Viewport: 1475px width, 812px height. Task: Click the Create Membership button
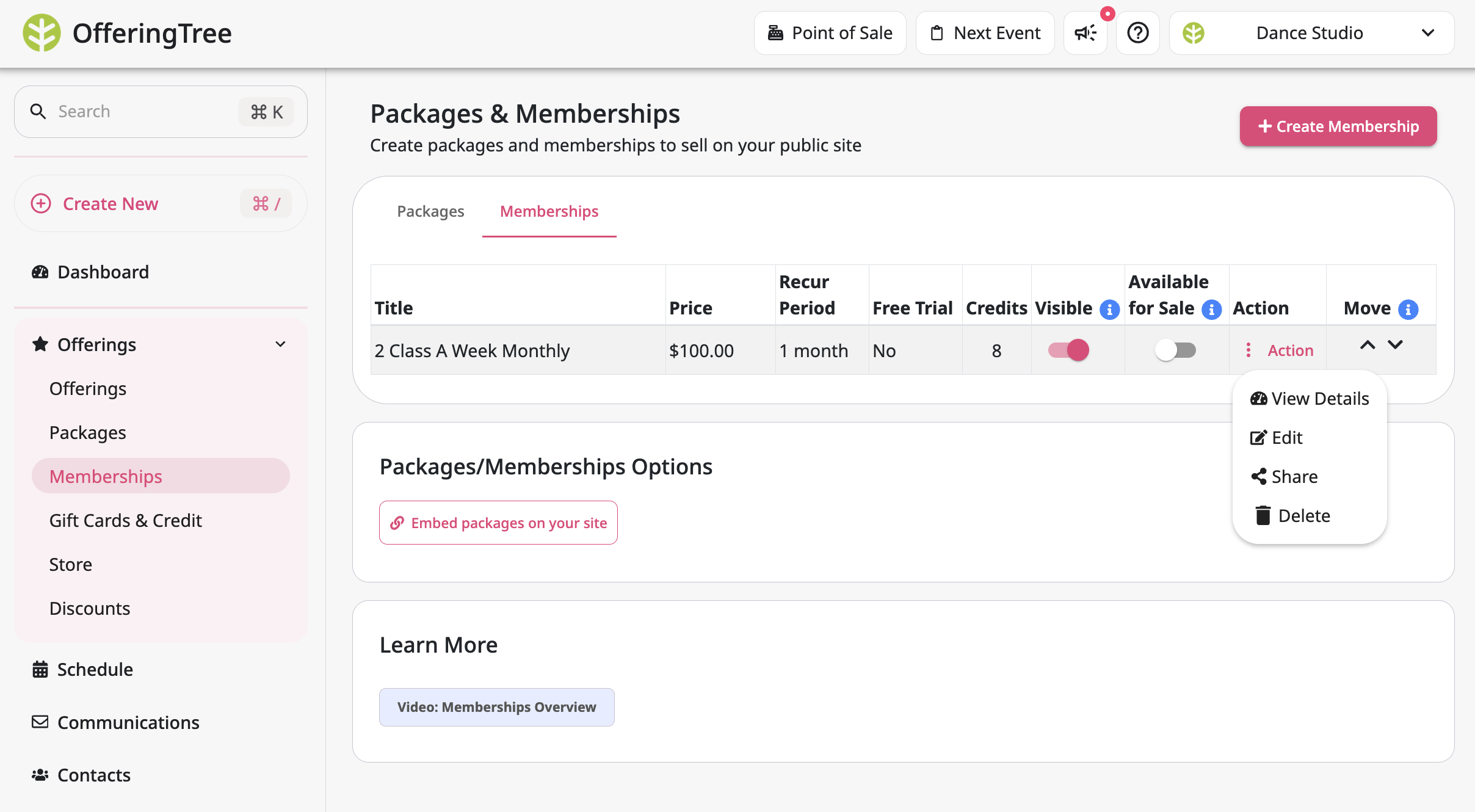click(1338, 126)
